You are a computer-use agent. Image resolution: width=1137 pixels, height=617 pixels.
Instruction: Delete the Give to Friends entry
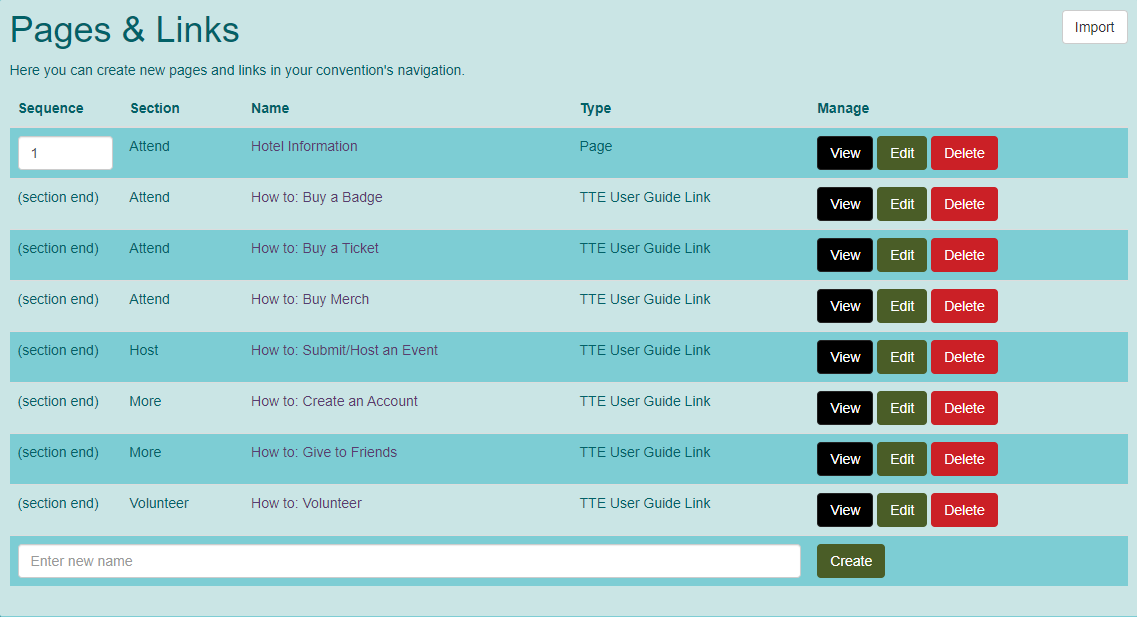coord(964,459)
